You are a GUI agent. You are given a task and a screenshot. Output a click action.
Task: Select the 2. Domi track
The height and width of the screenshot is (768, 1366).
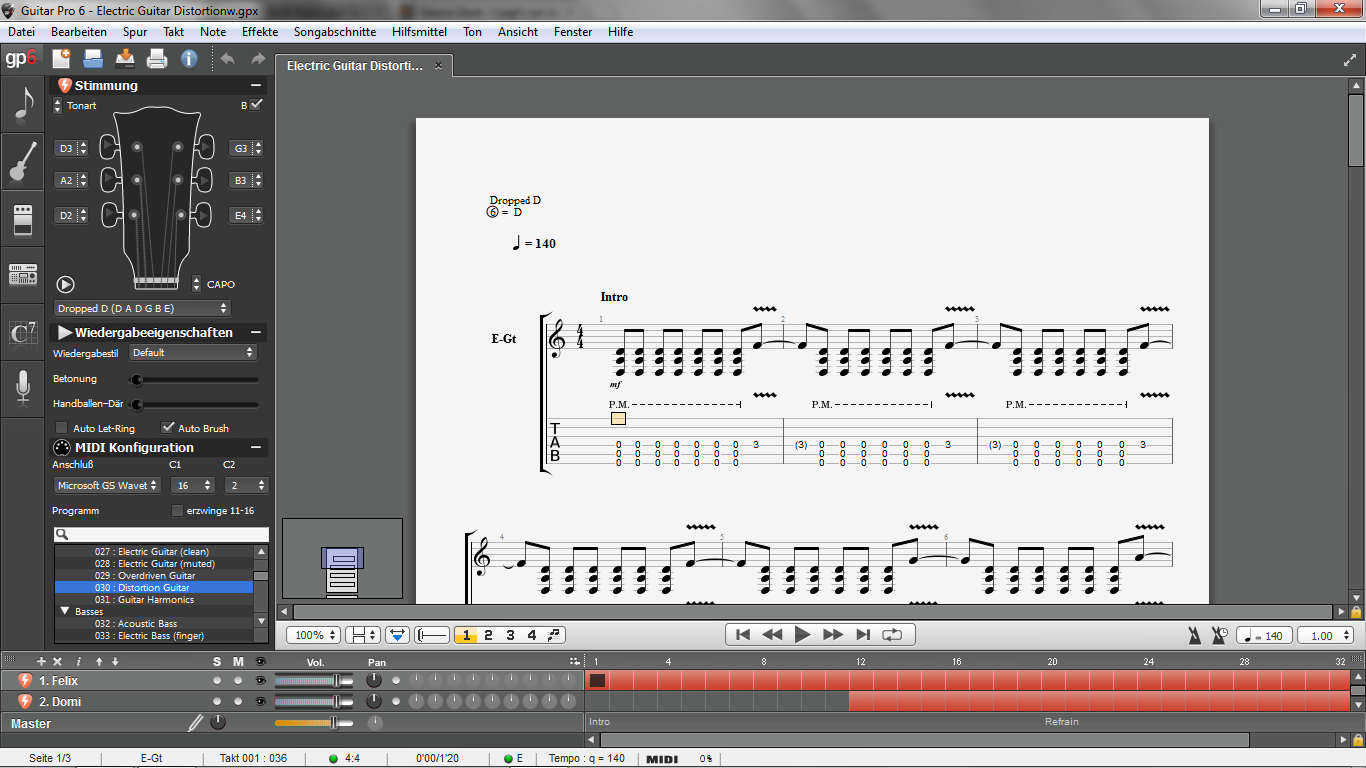tap(60, 701)
